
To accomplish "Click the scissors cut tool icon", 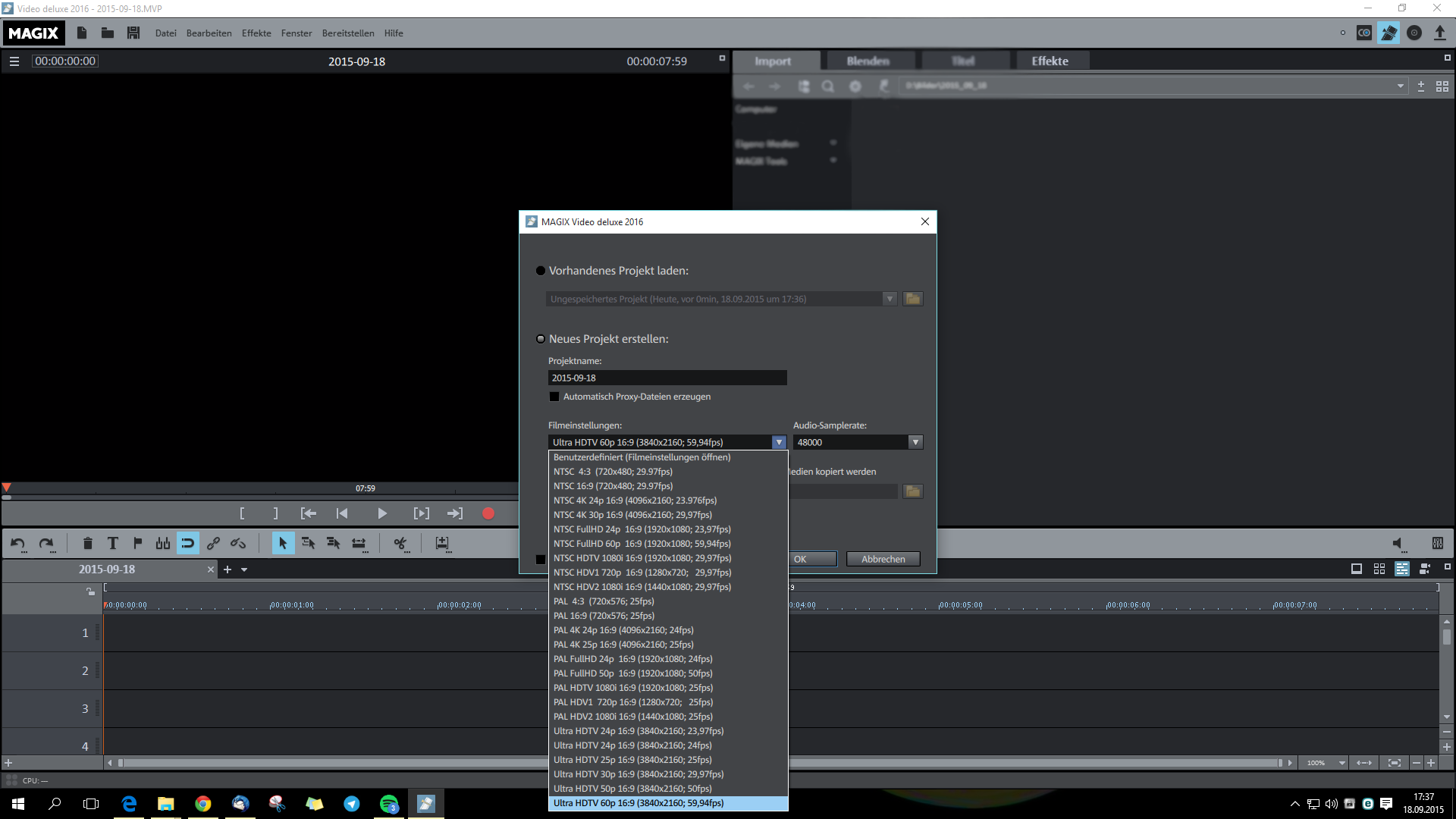I will click(x=400, y=543).
